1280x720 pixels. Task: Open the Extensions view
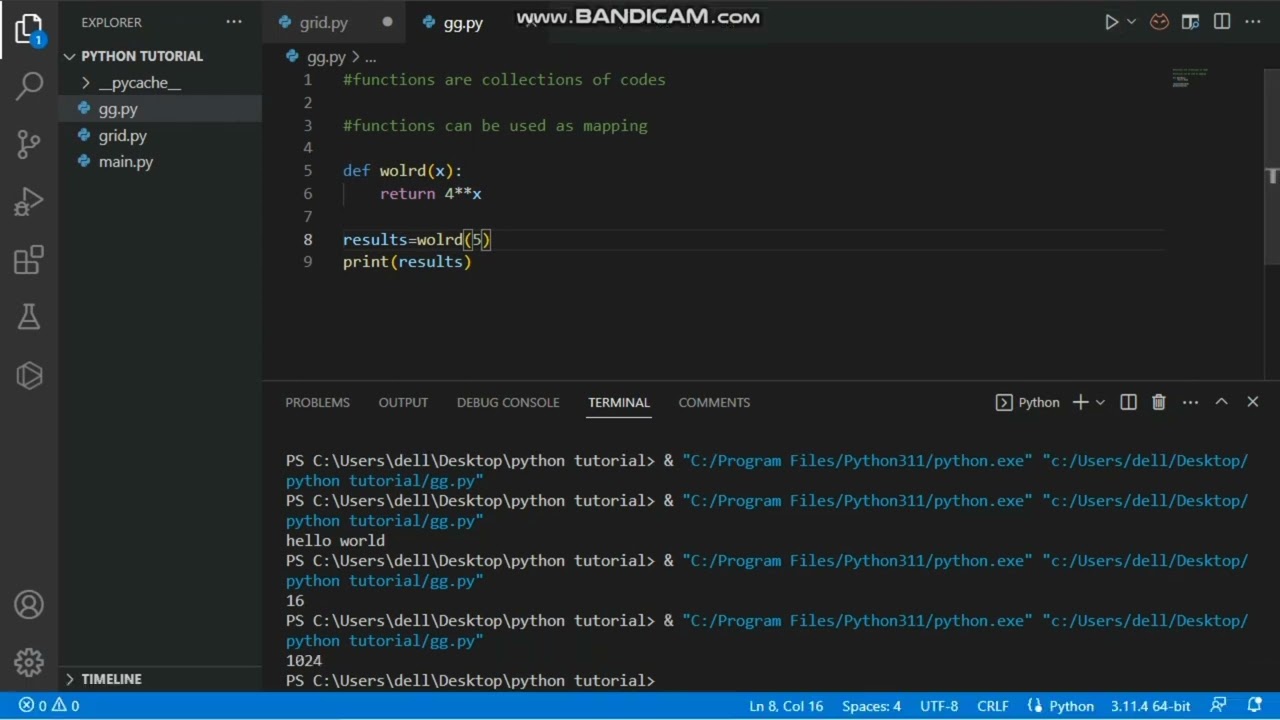(29, 260)
